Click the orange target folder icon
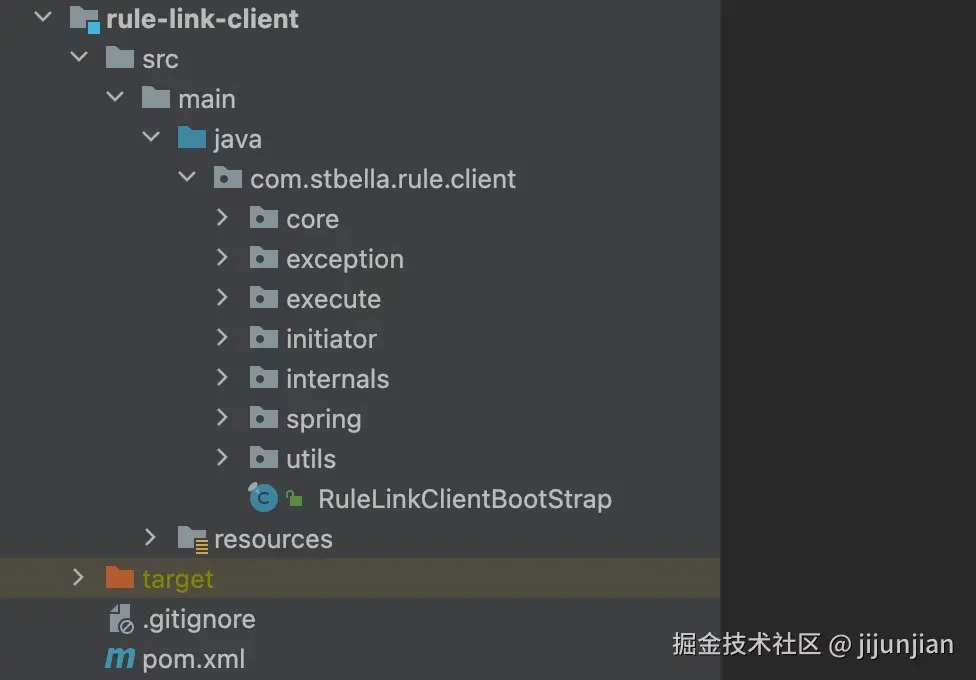 (x=120, y=578)
